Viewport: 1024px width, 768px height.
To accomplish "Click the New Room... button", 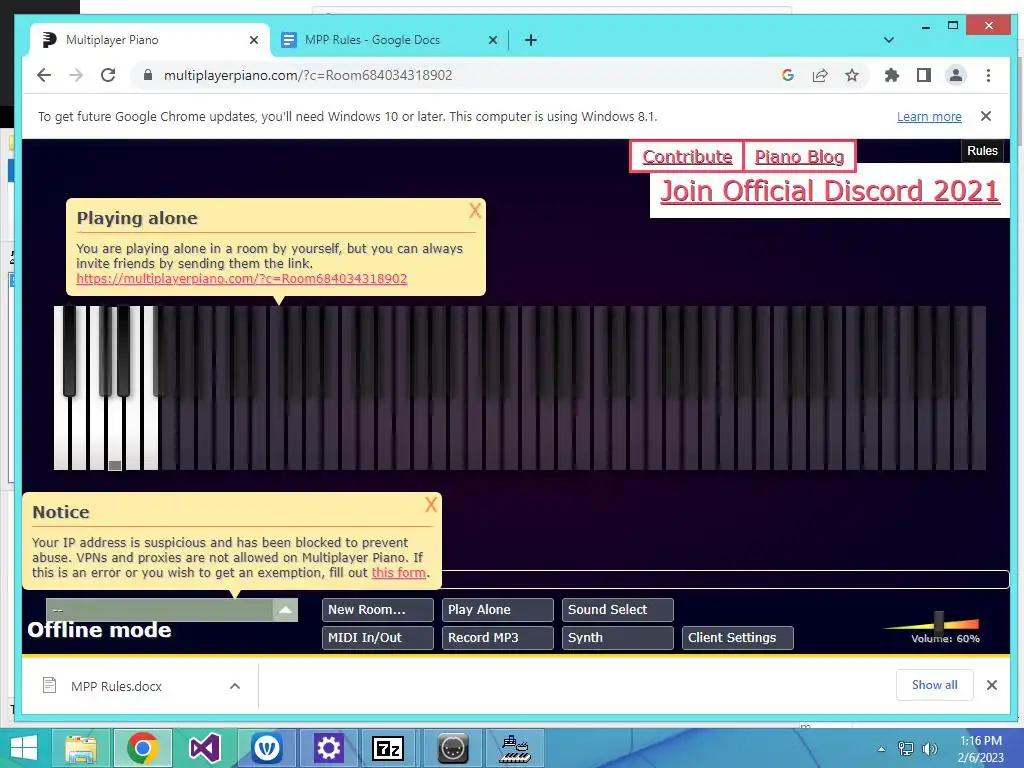I will click(377, 609).
